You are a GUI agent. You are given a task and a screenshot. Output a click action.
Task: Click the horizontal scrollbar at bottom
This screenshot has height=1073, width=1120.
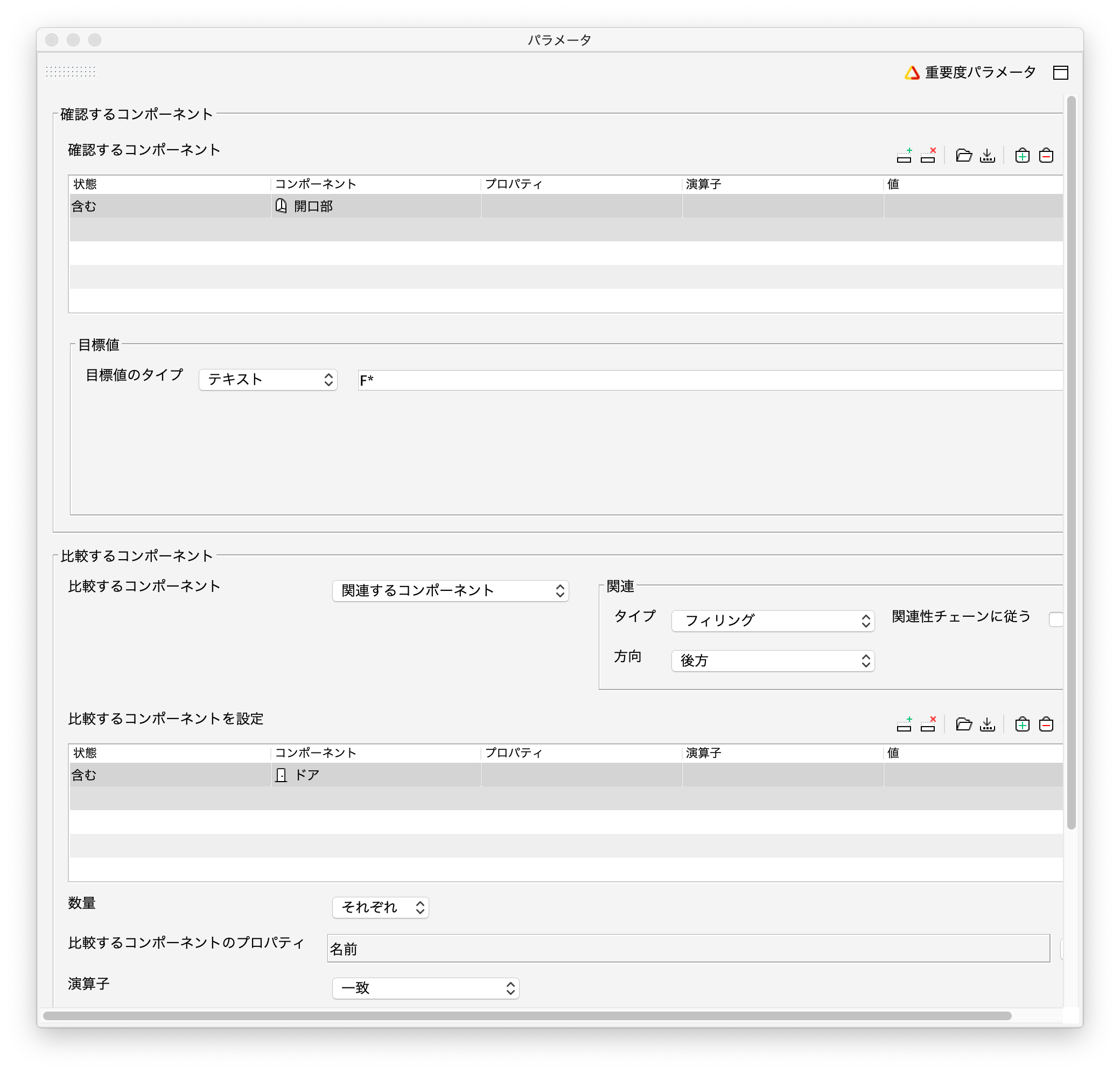point(528,1016)
